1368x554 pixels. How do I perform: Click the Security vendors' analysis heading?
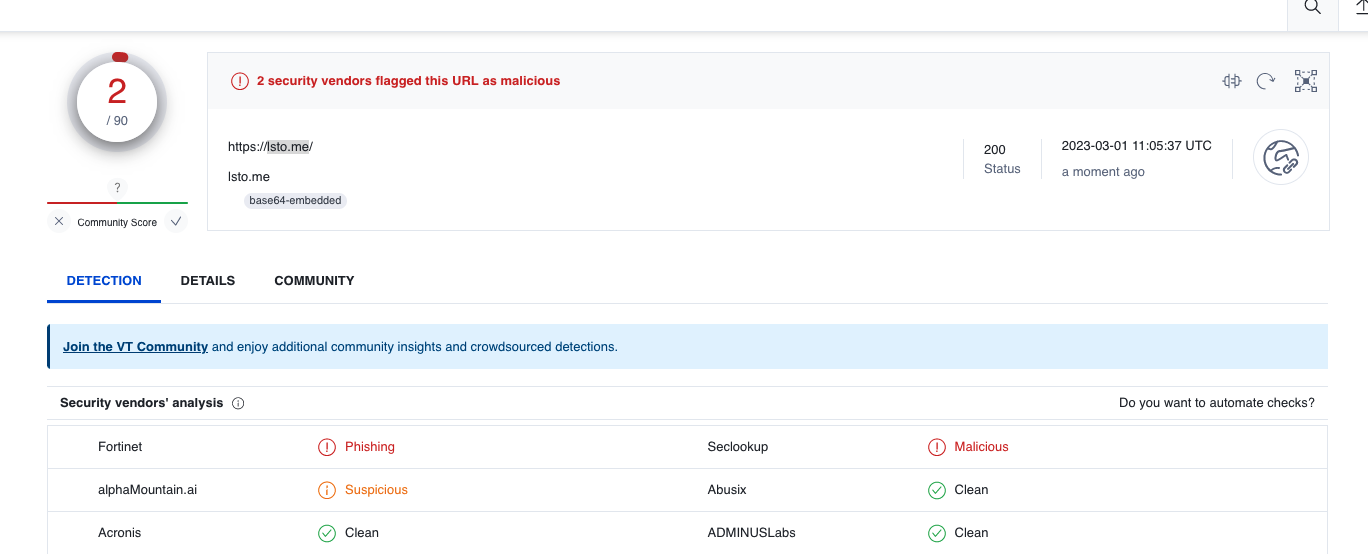click(x=142, y=403)
